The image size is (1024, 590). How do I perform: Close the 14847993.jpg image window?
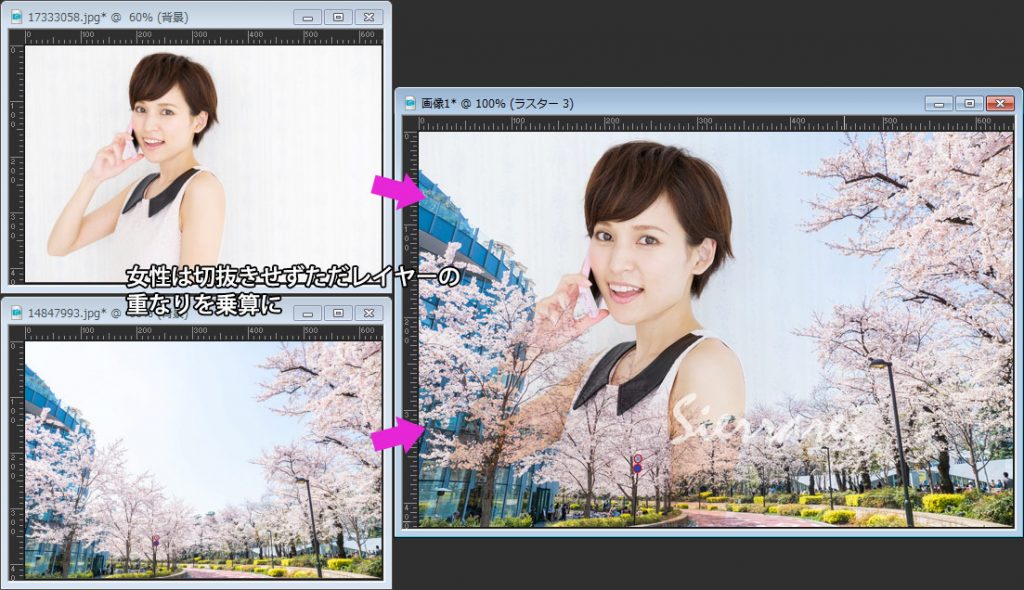pos(367,313)
